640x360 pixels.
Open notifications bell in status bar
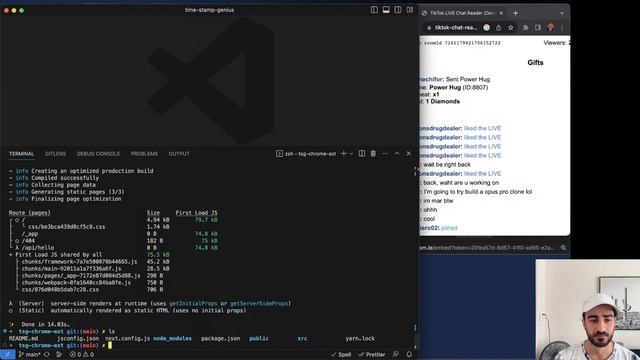[x=409, y=354]
